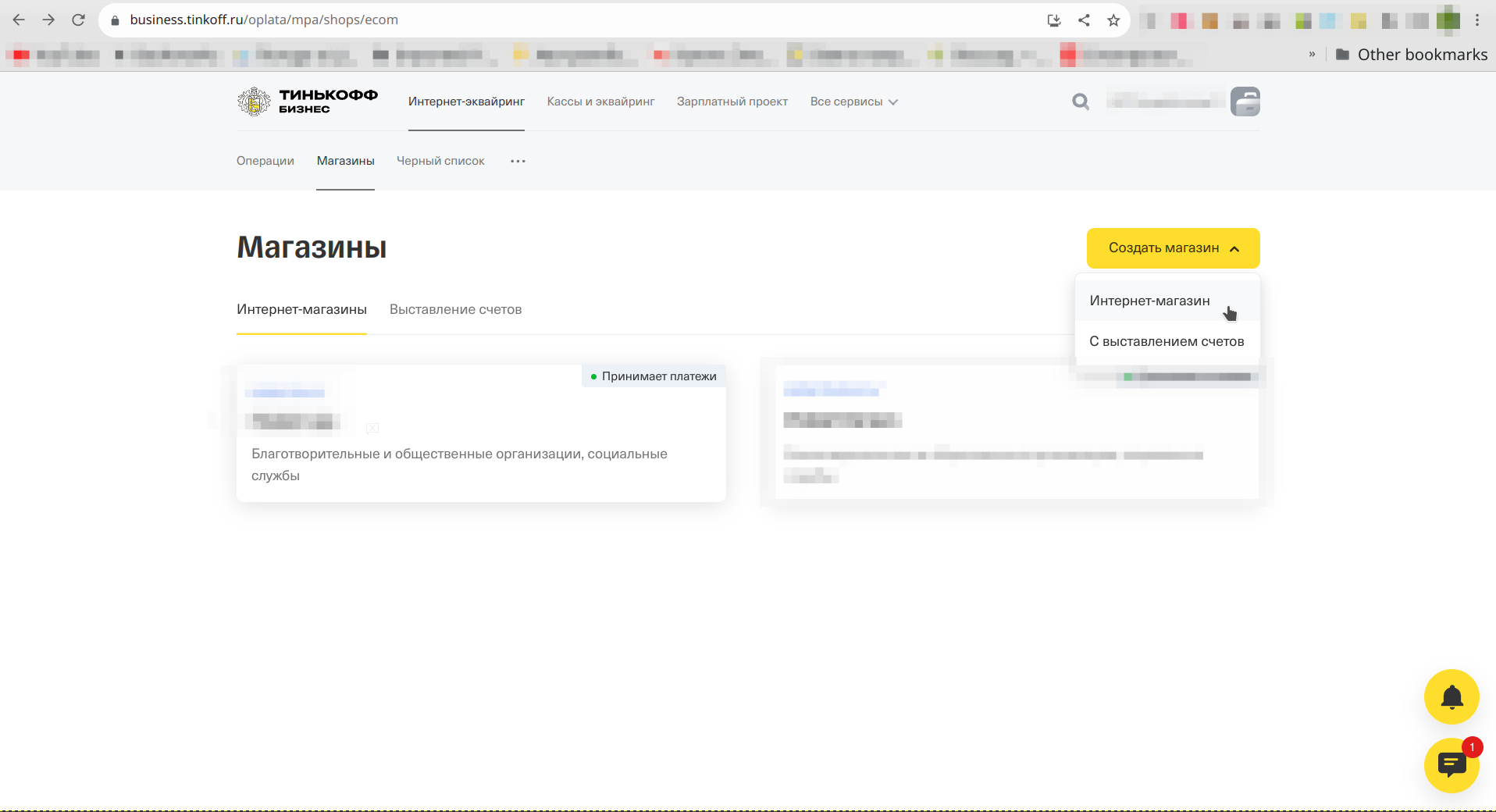Open the three-dots more menu in subnavigation
The width and height of the screenshot is (1496, 812).
click(518, 161)
